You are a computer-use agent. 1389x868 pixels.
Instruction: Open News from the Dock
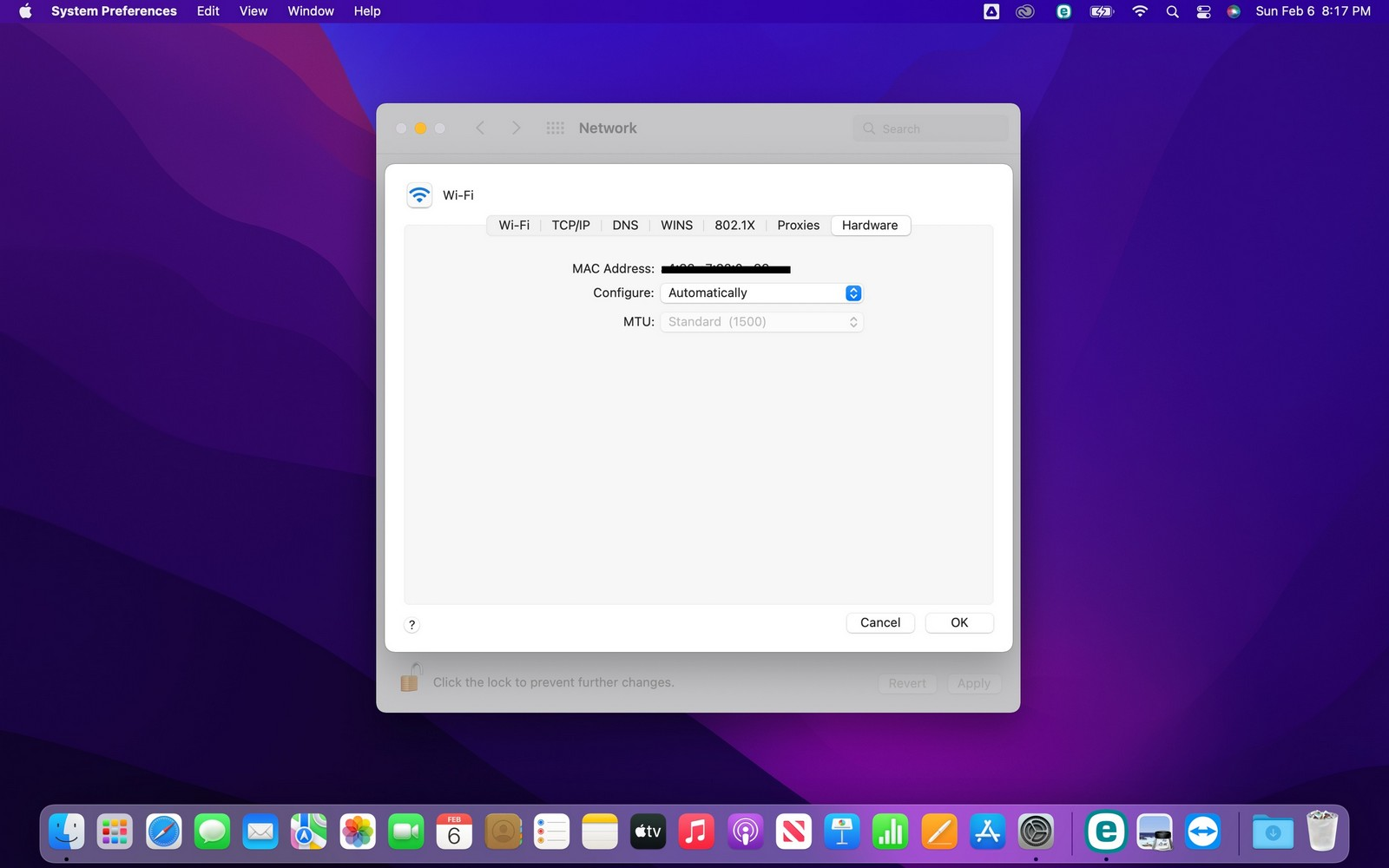[x=793, y=832]
